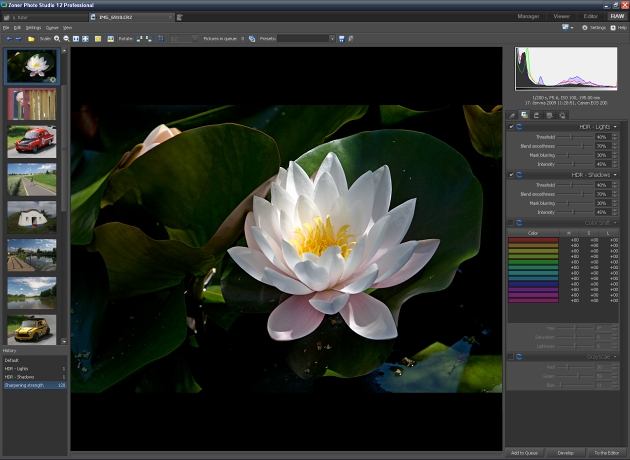This screenshot has width=630, height=460.
Task: Open the third adjustment panel tab
Action: 536,115
